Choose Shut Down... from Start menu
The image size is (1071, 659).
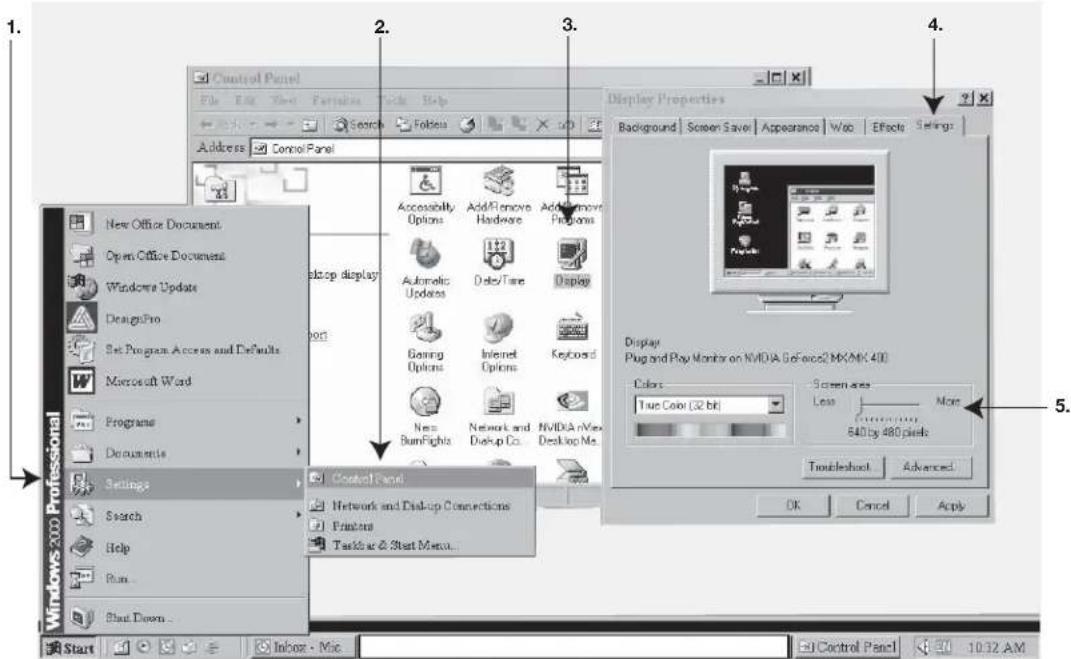pos(186,617)
